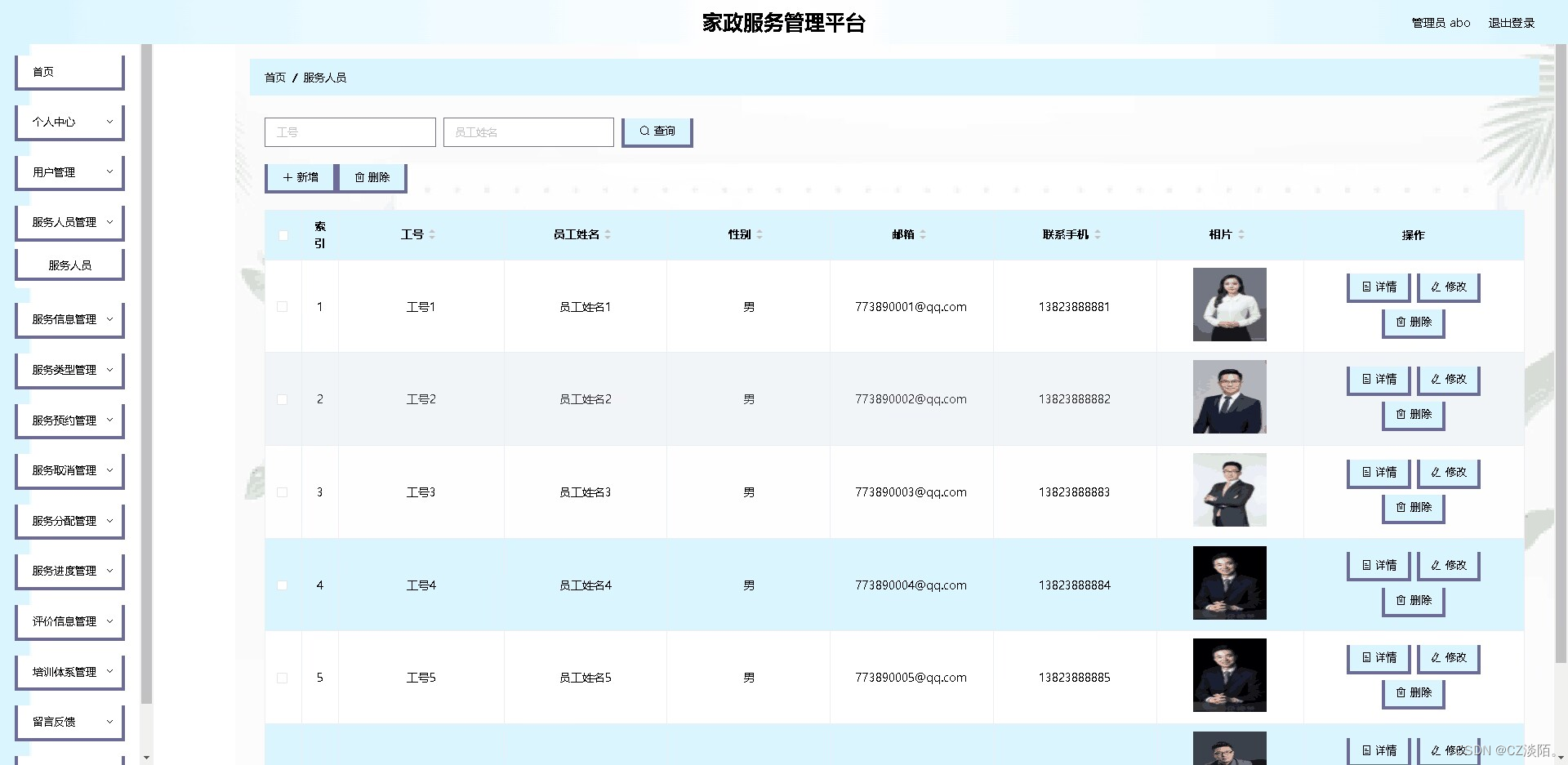Collapse 服务人员管理 sidebar menu
The height and width of the screenshot is (765, 1568).
pyautogui.click(x=69, y=222)
